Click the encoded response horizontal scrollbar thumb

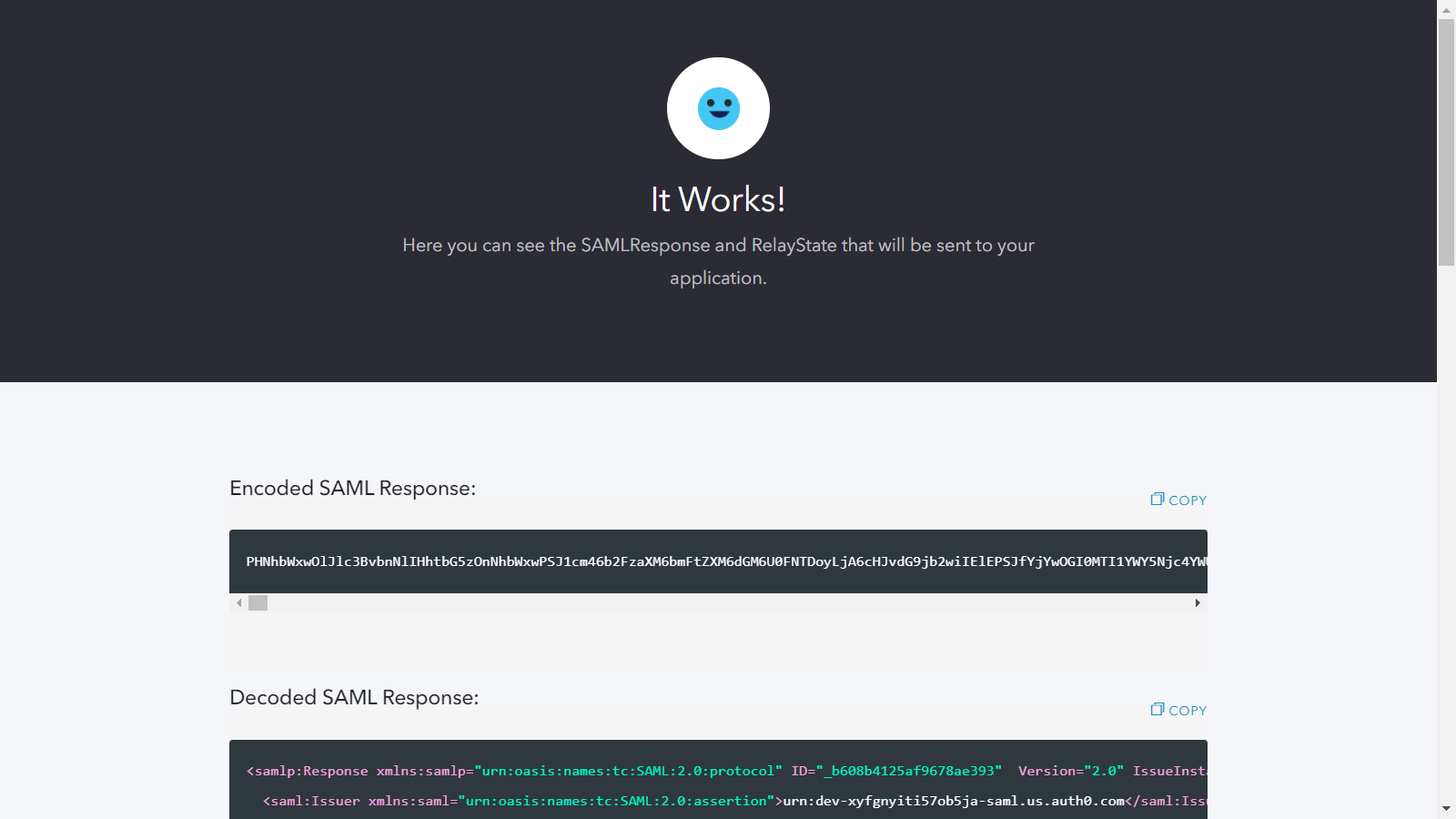pos(258,602)
